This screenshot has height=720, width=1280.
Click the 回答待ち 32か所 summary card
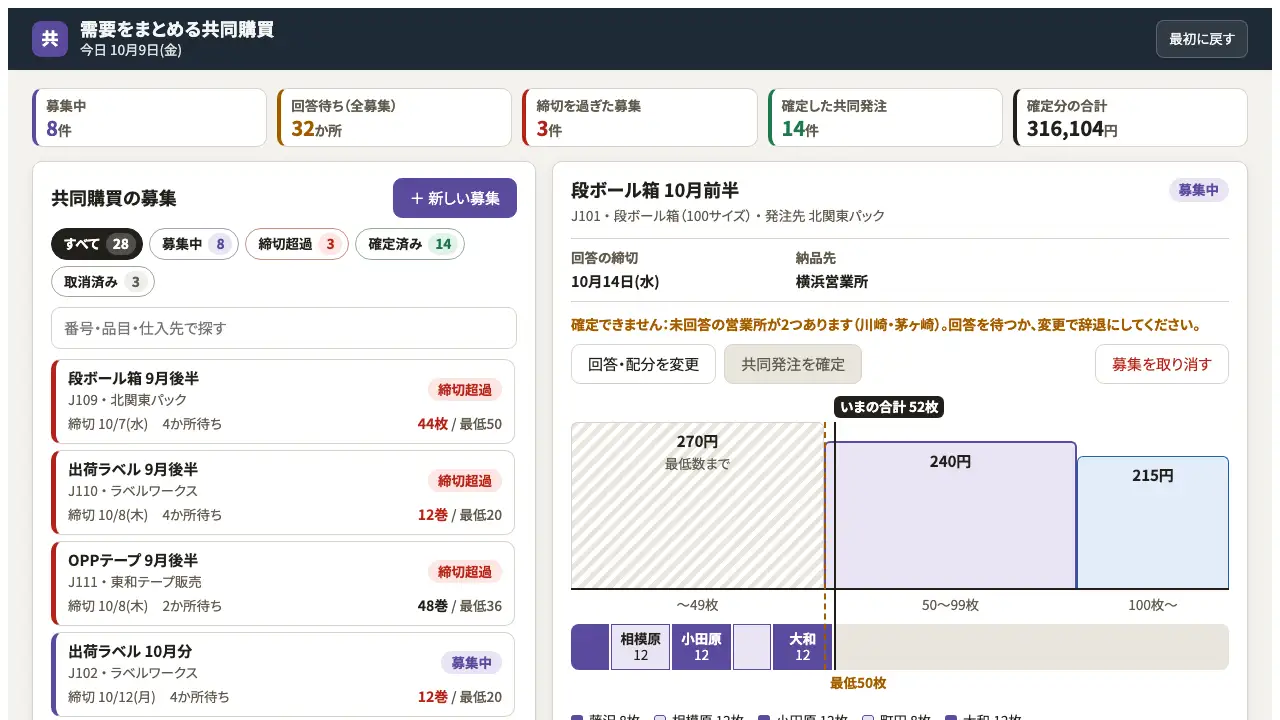pos(395,118)
